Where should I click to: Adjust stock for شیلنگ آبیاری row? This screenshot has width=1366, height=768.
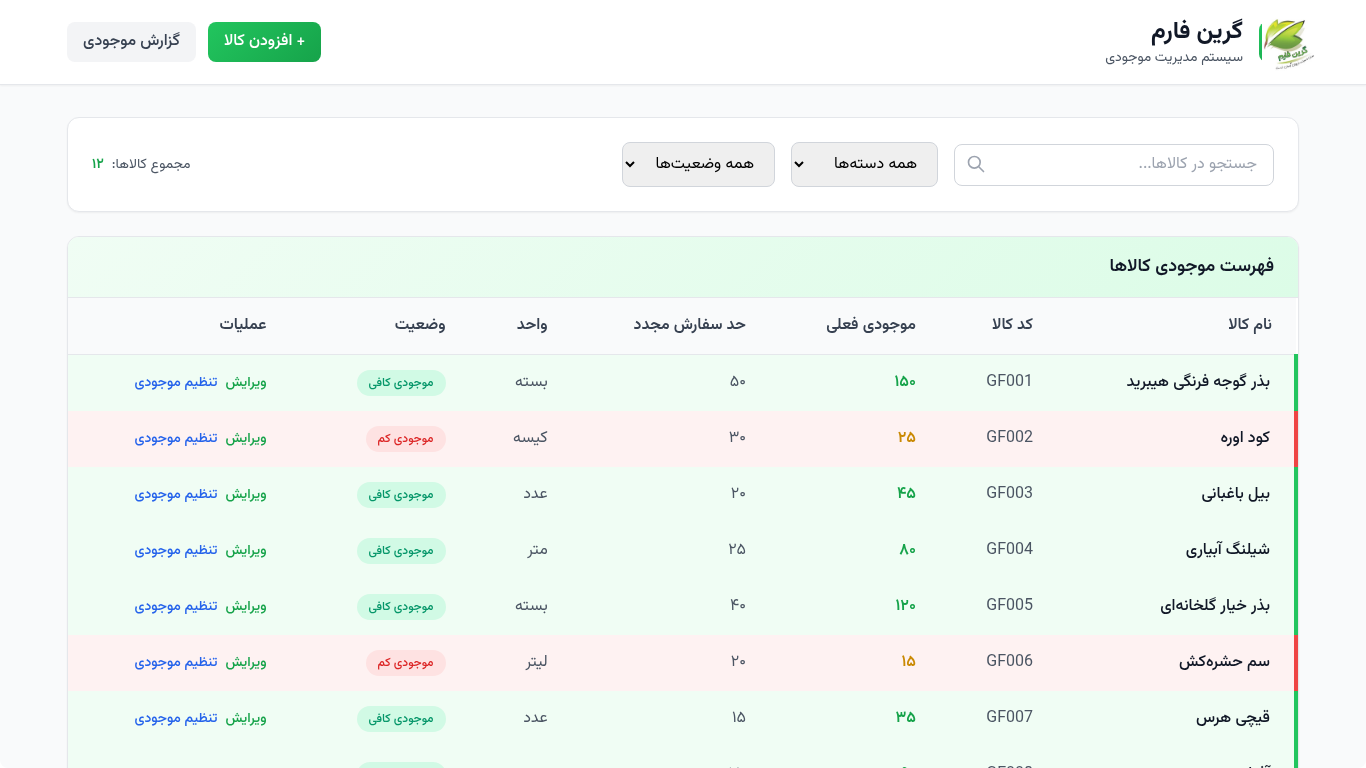pyautogui.click(x=176, y=550)
